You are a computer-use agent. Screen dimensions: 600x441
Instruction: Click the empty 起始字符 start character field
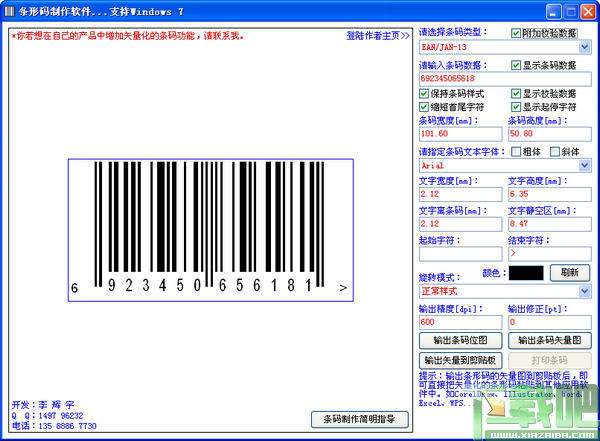coord(461,254)
